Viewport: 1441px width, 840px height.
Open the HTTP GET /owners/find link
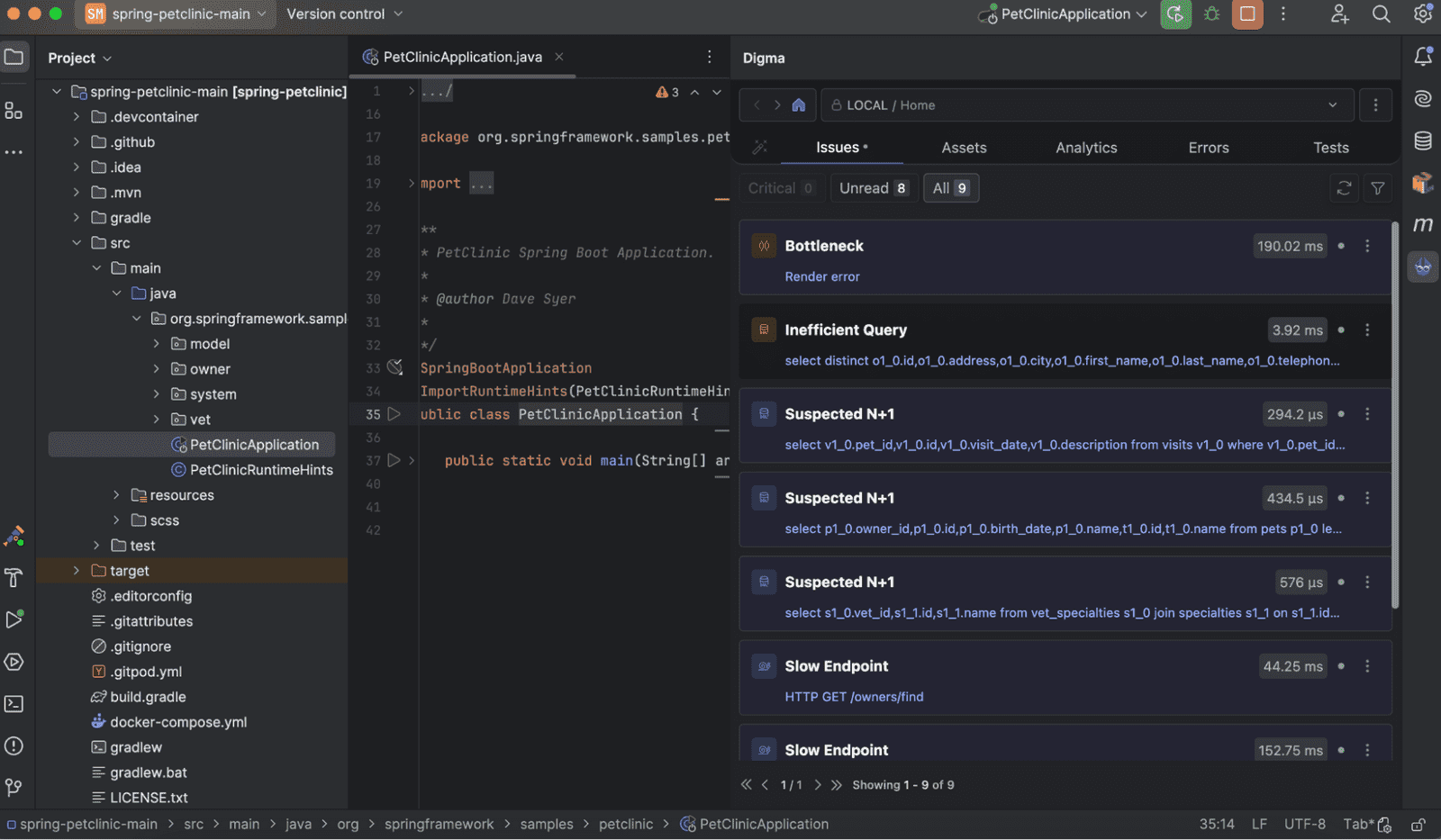click(x=854, y=697)
